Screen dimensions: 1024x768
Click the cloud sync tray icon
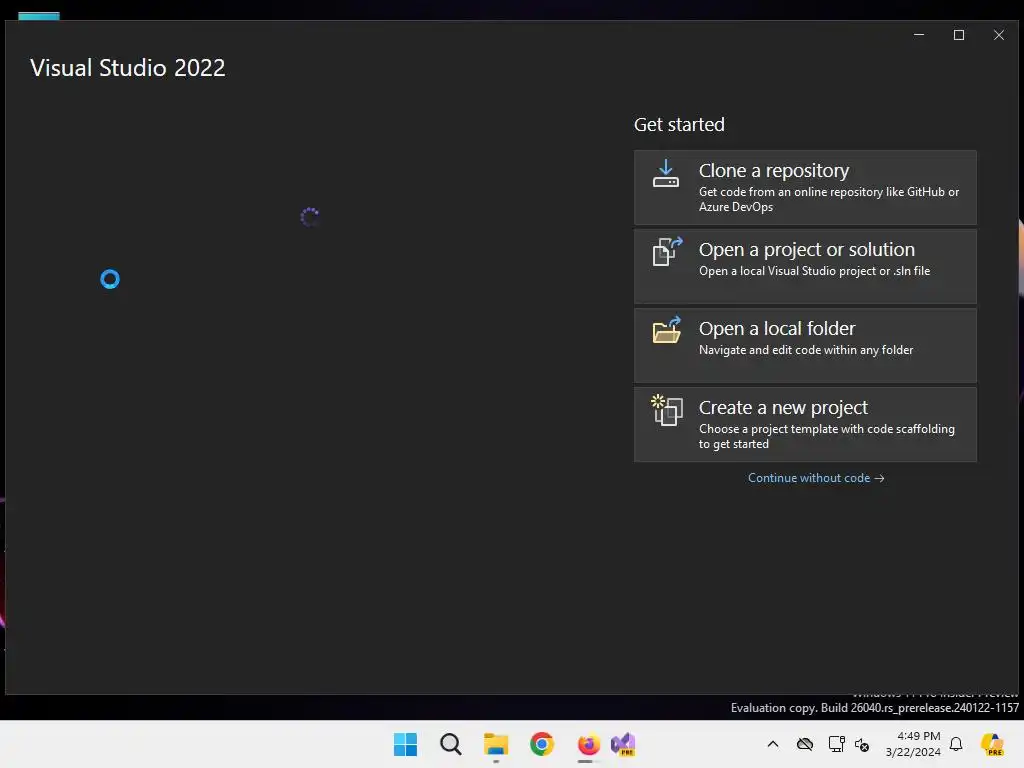[805, 744]
